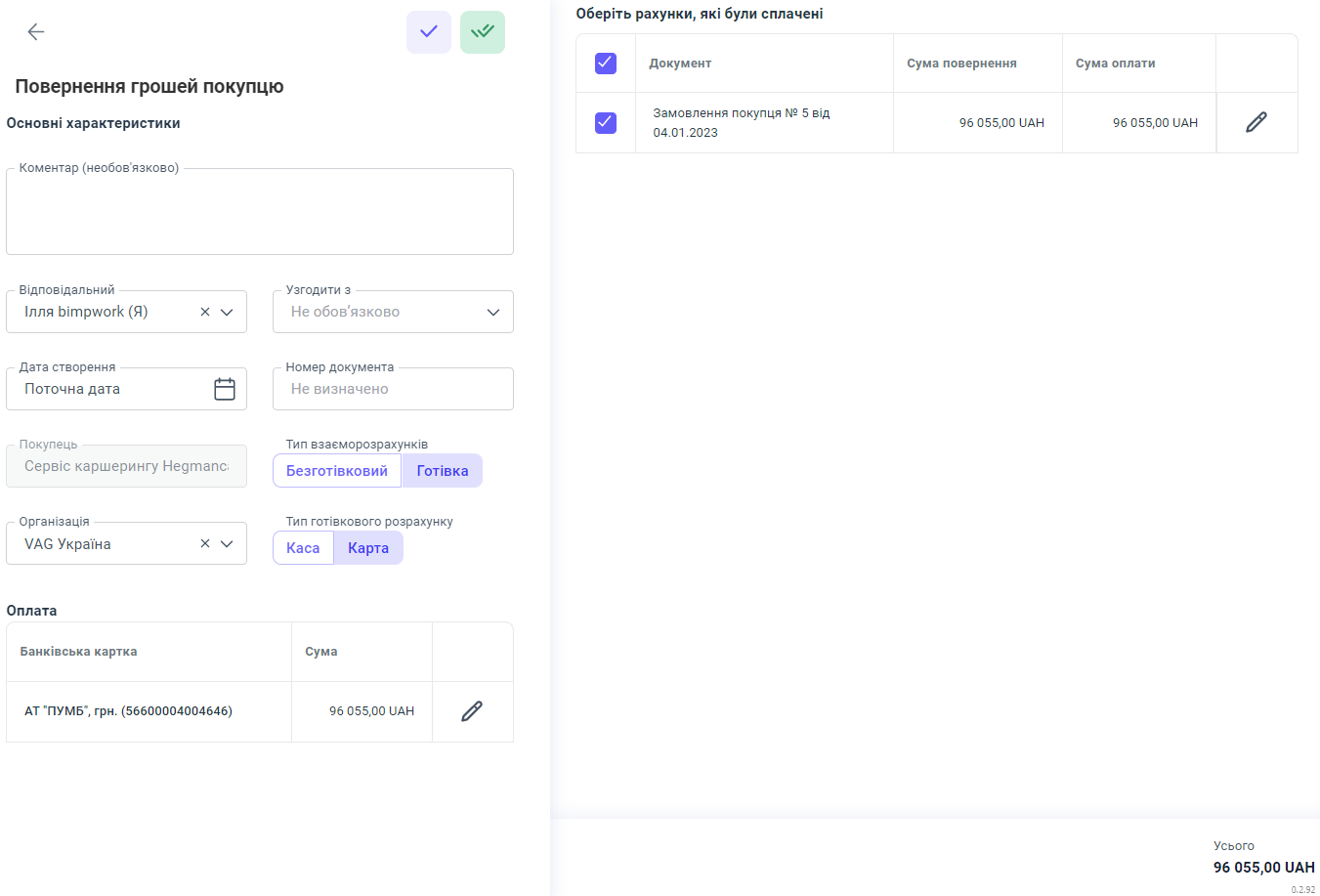Clear the Відповідальний field value

pyautogui.click(x=205, y=312)
